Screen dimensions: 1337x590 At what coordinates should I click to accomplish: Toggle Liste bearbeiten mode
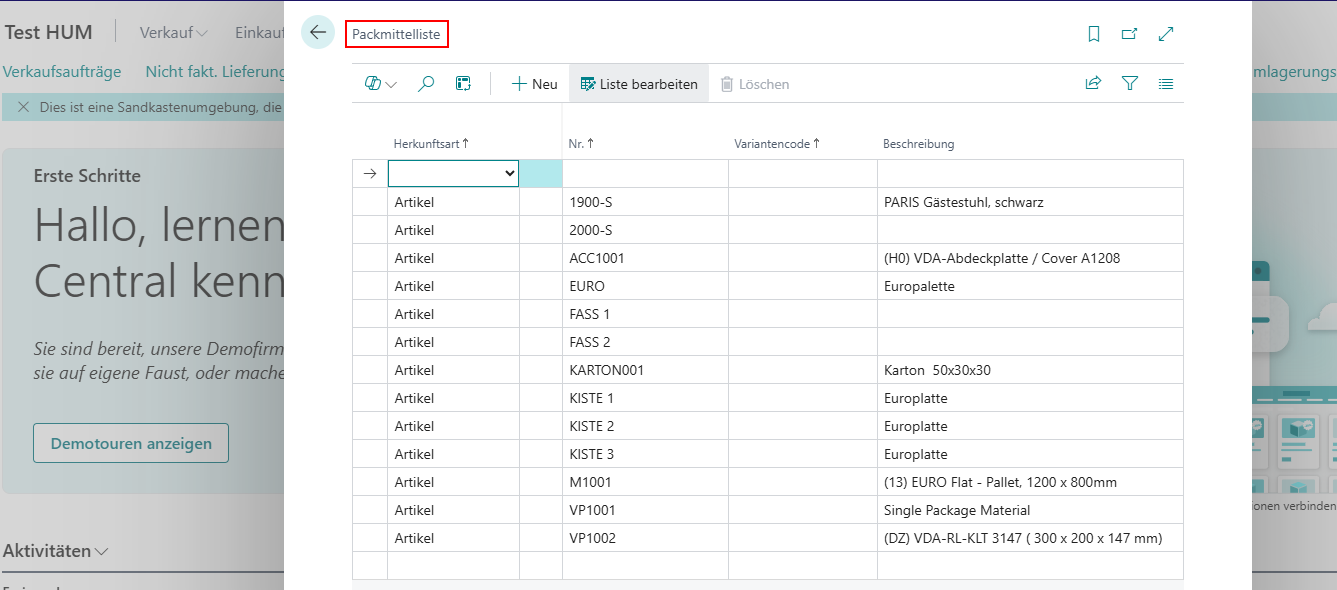[x=639, y=84]
